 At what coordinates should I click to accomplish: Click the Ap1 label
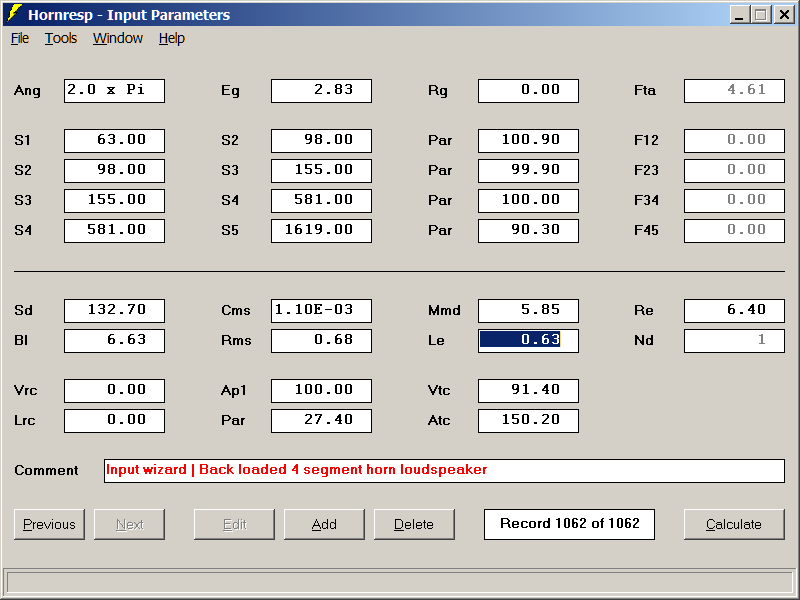(234, 391)
